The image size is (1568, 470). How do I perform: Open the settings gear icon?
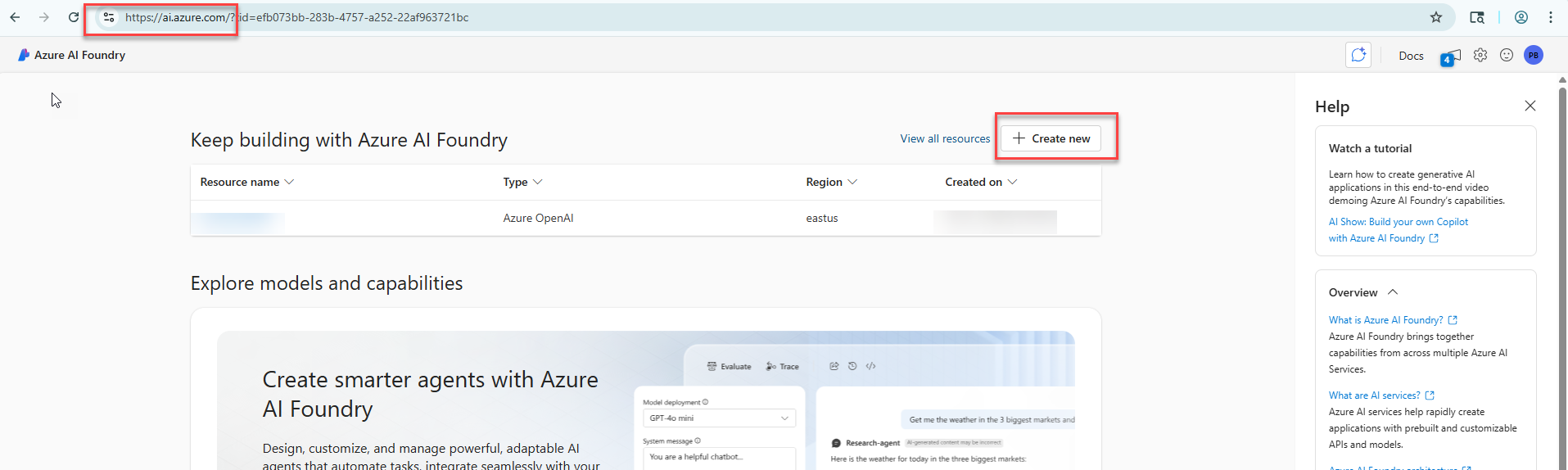(x=1480, y=55)
